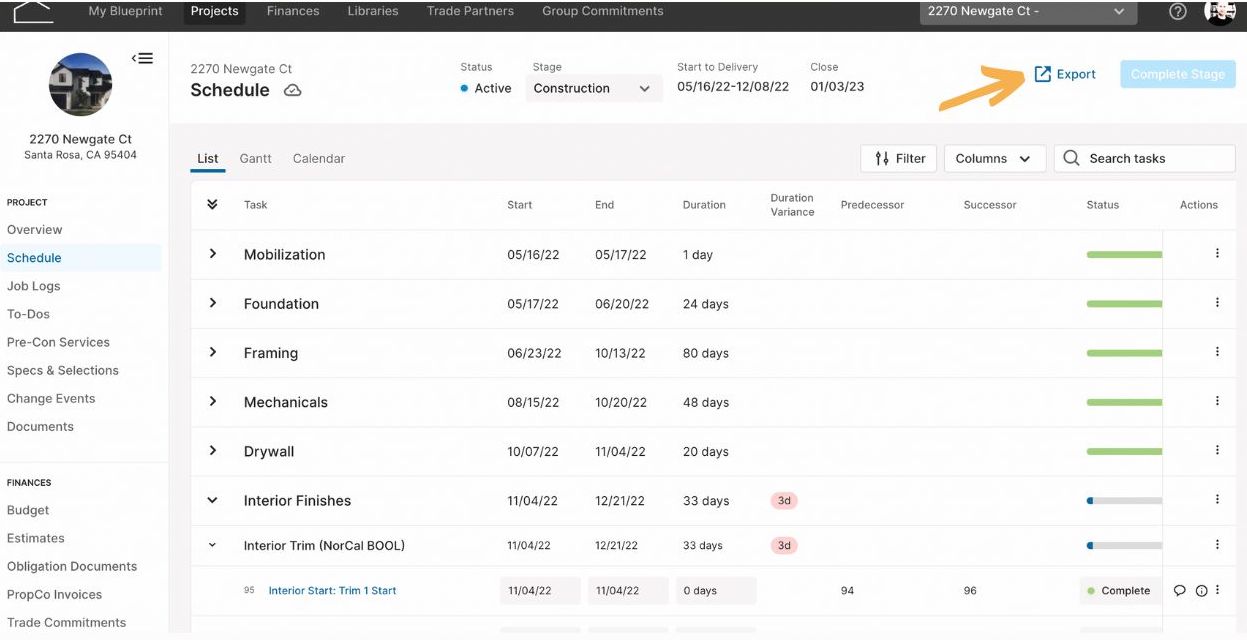Open the Columns dropdown
Screen dimensions: 1247x640
point(994,158)
